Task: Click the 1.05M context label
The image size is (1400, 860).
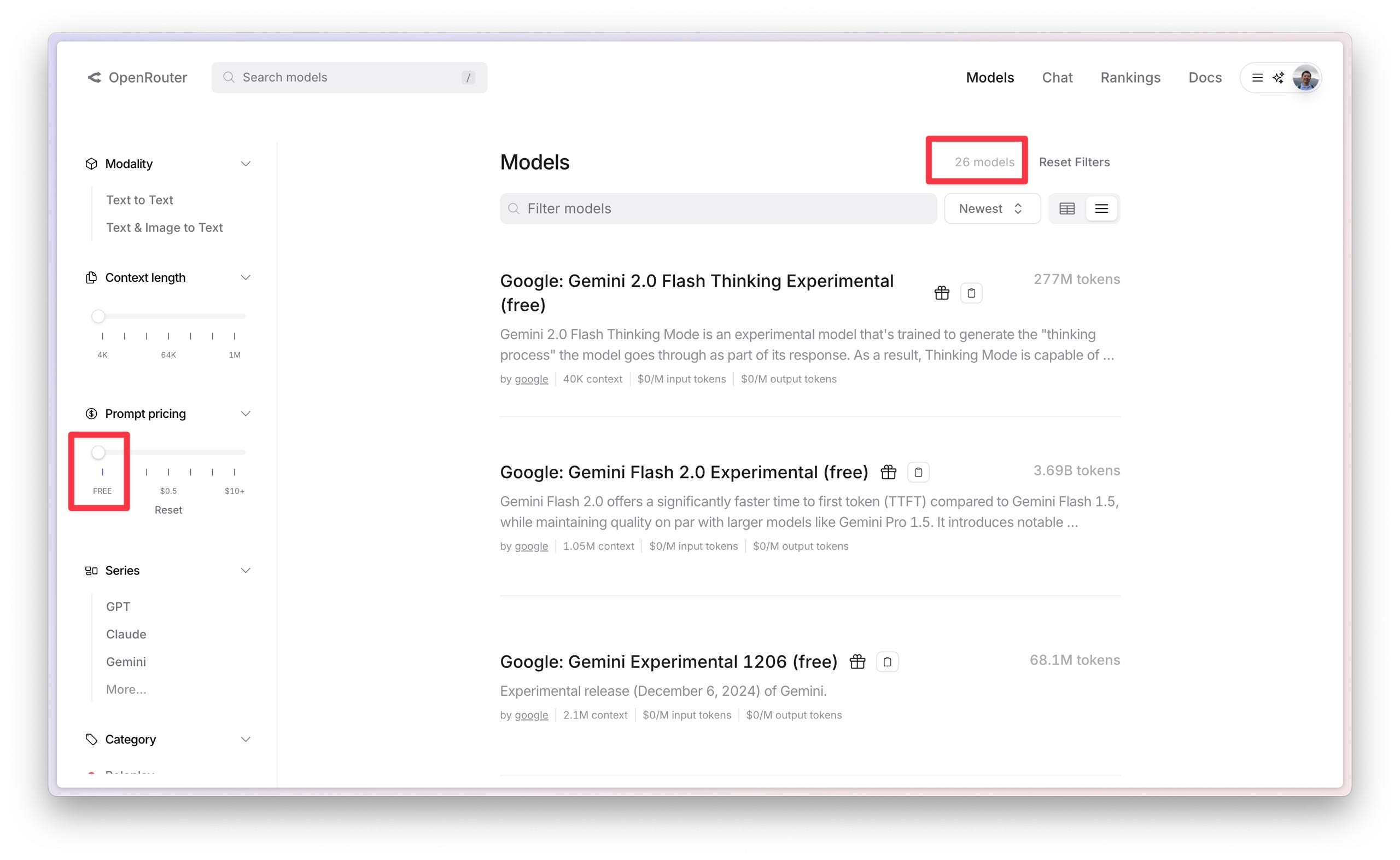Action: [598, 546]
